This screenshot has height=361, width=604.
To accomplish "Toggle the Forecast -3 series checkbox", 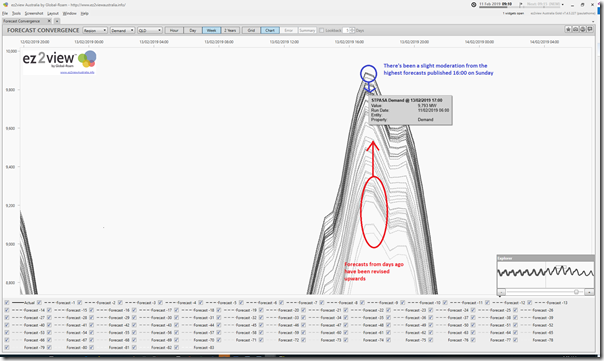I will pos(120,303).
